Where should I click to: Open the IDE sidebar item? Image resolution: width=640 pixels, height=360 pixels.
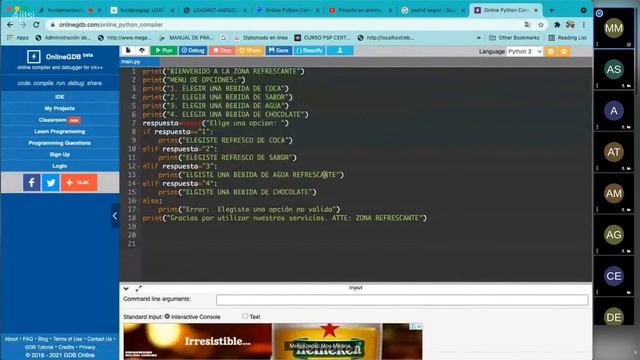[x=60, y=97]
